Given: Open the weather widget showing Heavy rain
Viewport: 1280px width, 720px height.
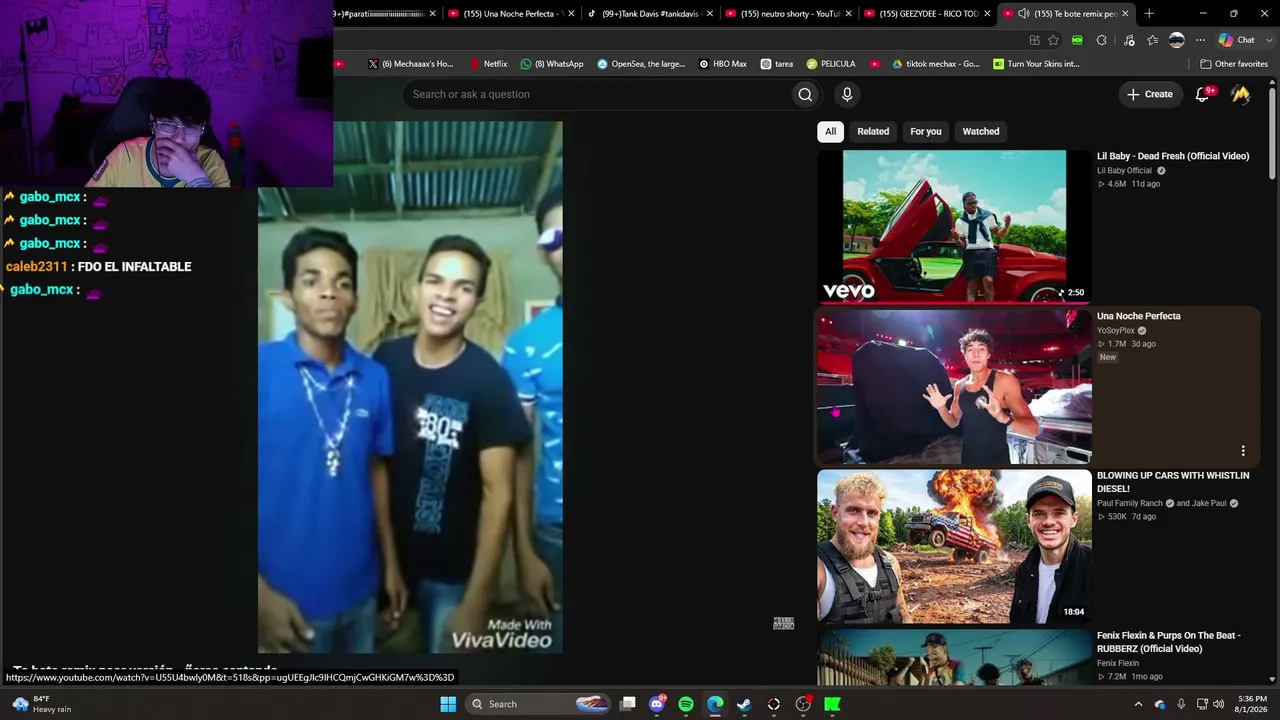Looking at the screenshot, I should (x=44, y=704).
